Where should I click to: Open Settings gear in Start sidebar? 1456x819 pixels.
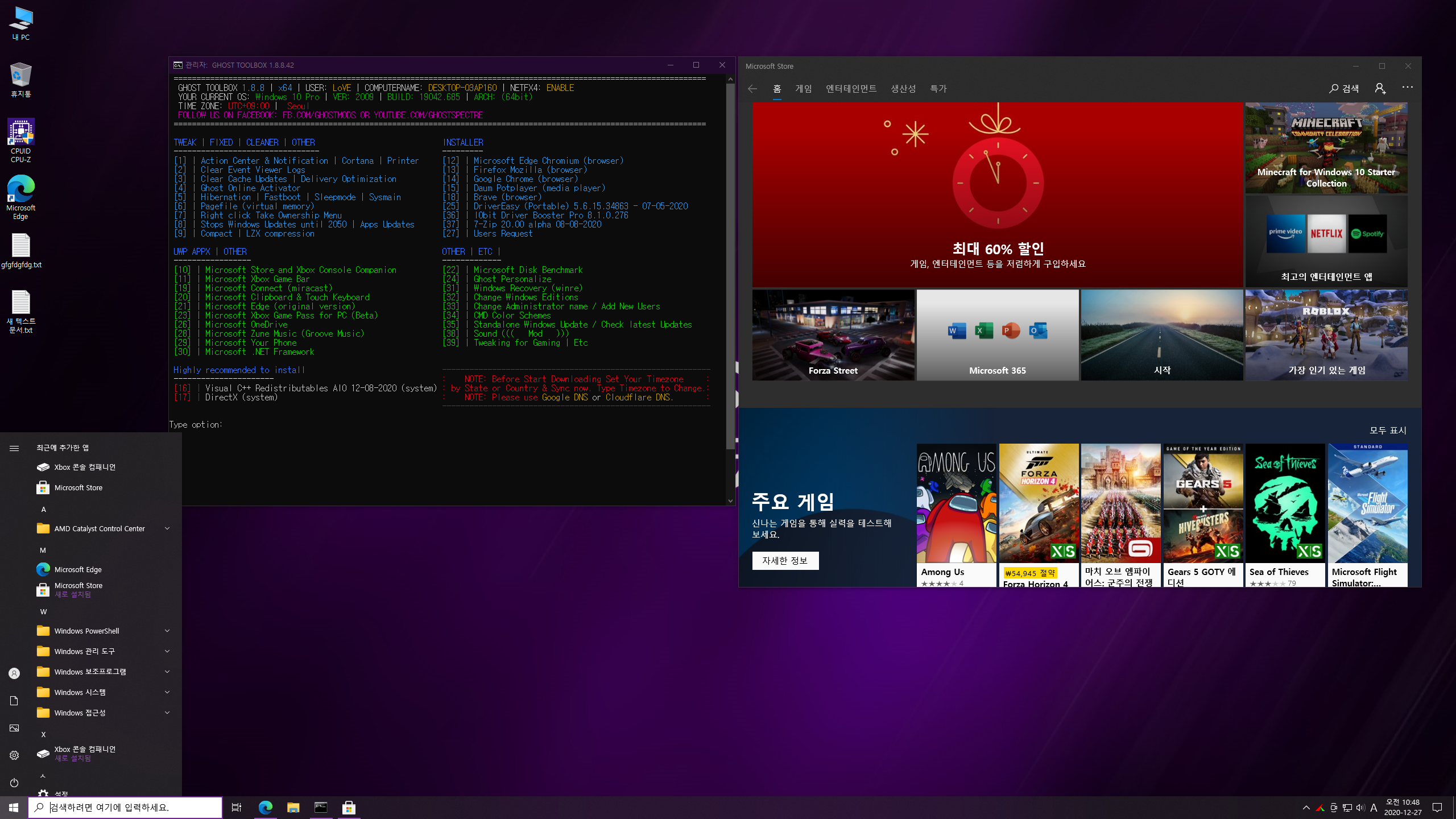click(x=14, y=755)
